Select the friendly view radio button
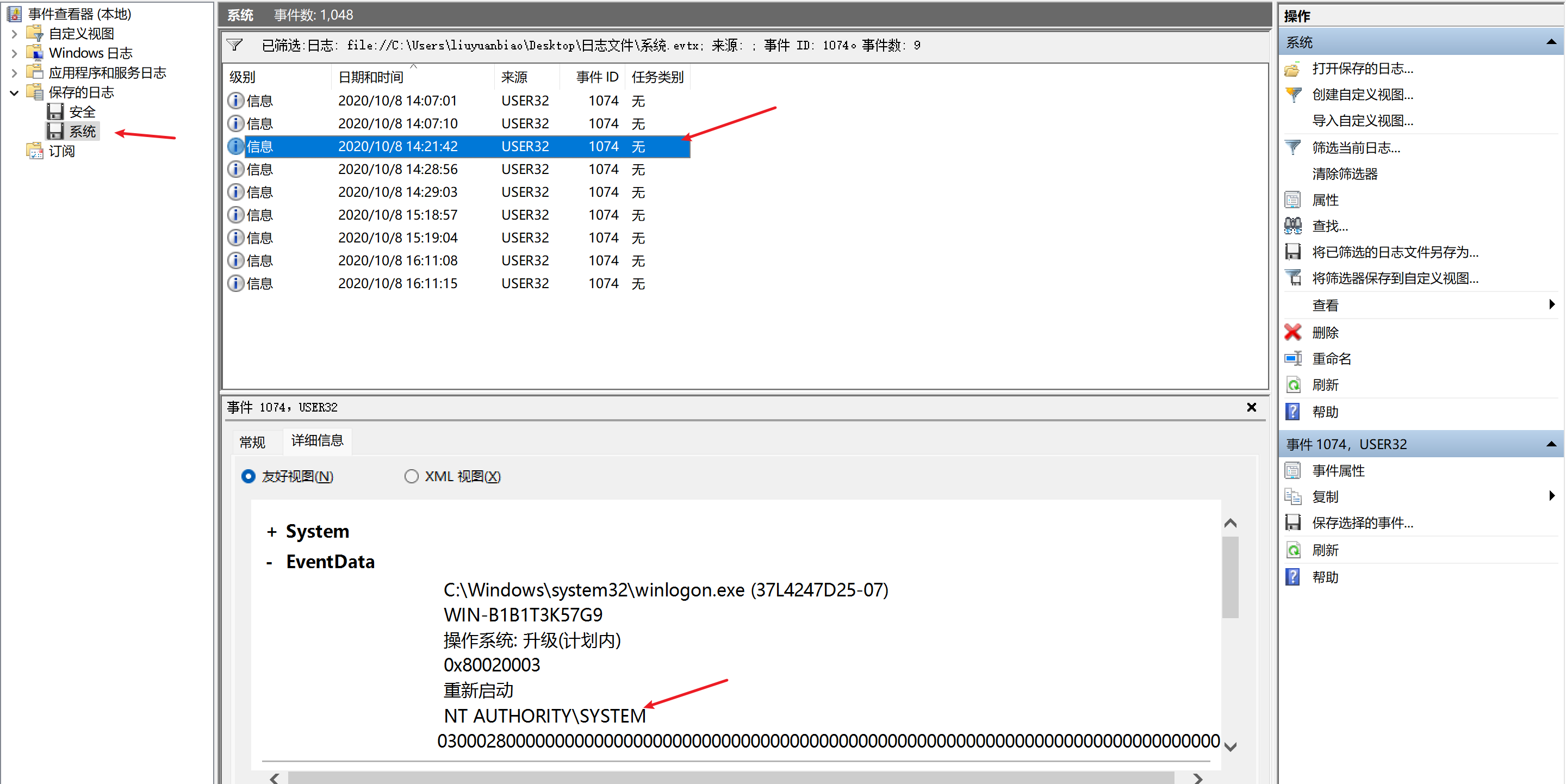 click(248, 476)
